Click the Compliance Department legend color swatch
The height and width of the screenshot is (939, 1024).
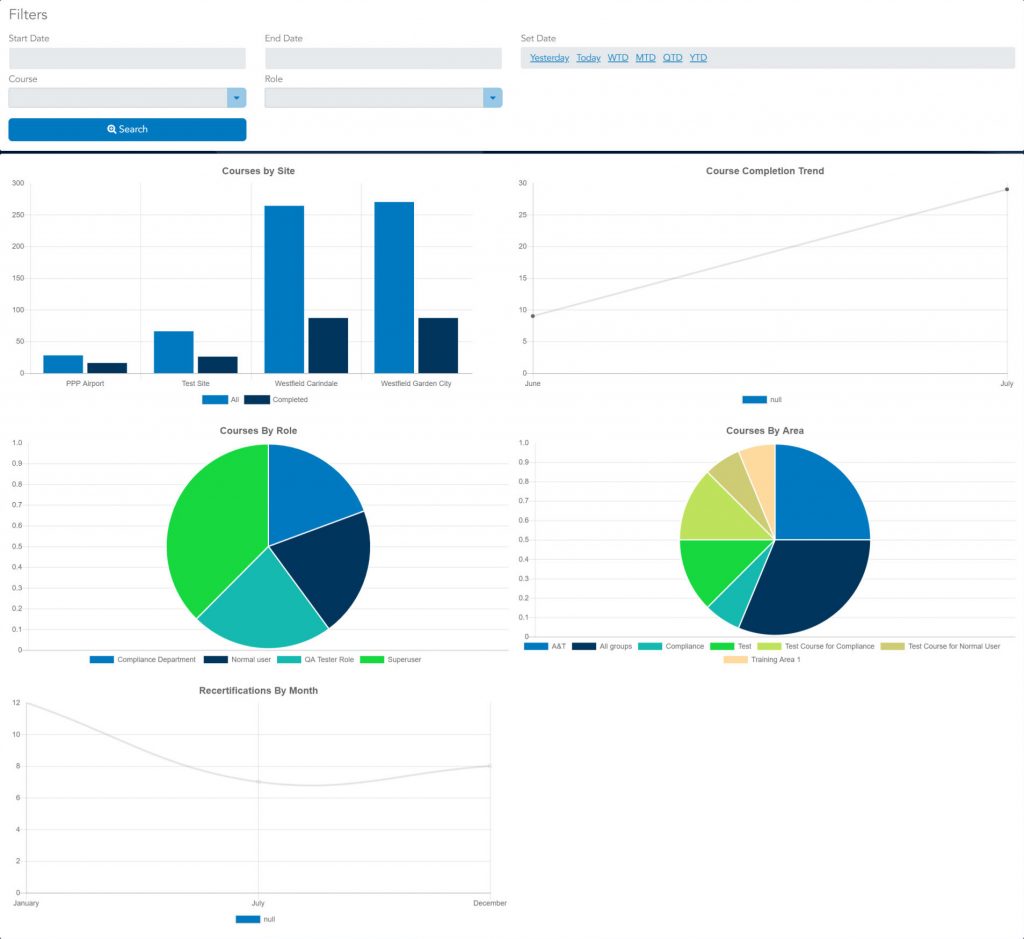point(102,660)
